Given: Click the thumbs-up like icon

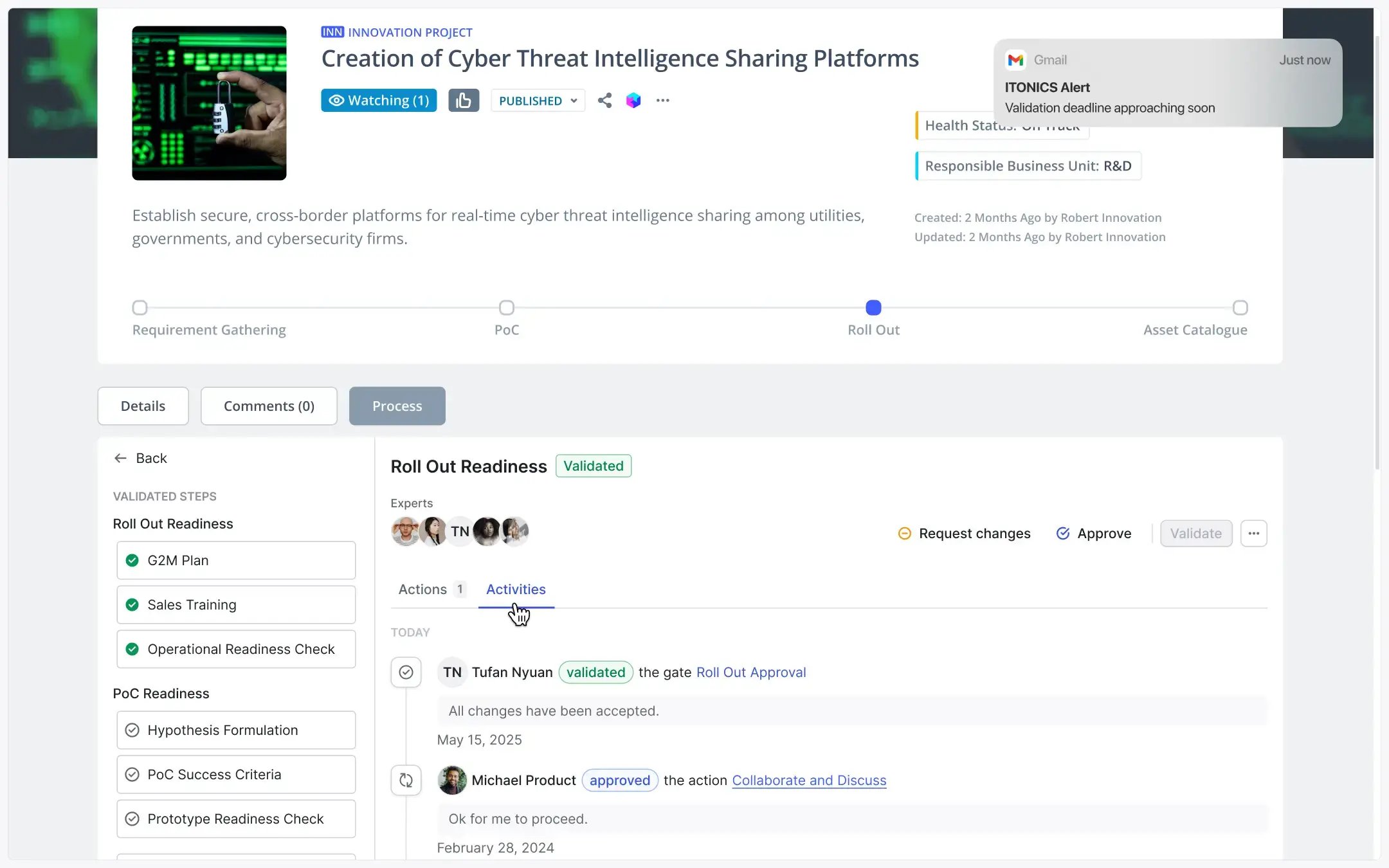Looking at the screenshot, I should click(464, 100).
